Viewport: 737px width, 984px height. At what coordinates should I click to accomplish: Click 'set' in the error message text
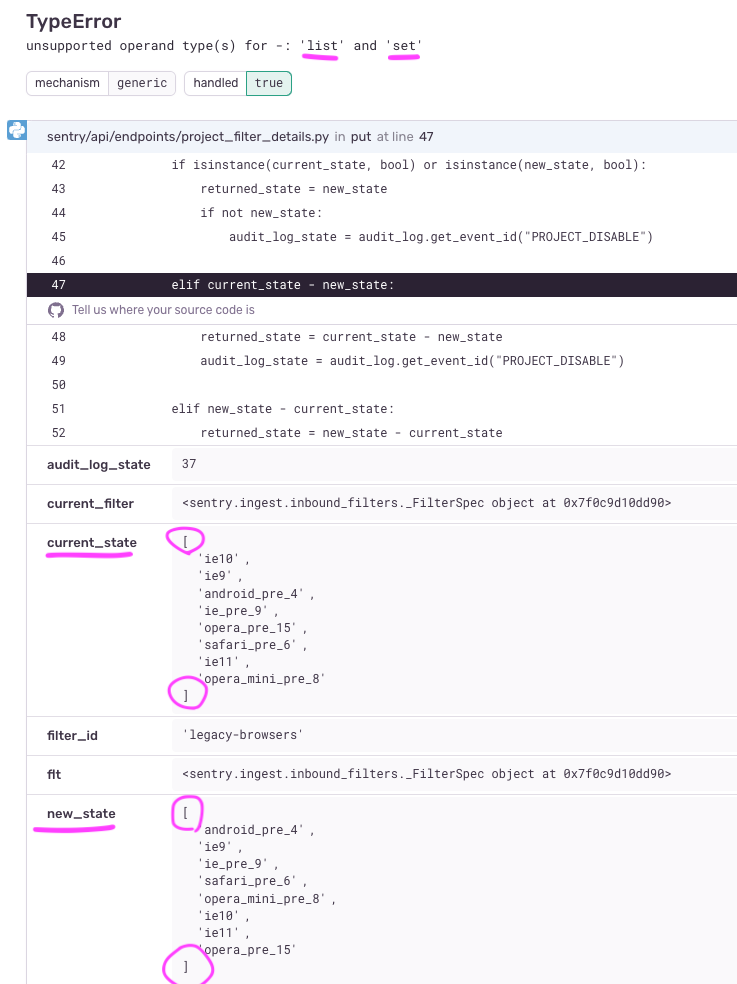pos(403,45)
